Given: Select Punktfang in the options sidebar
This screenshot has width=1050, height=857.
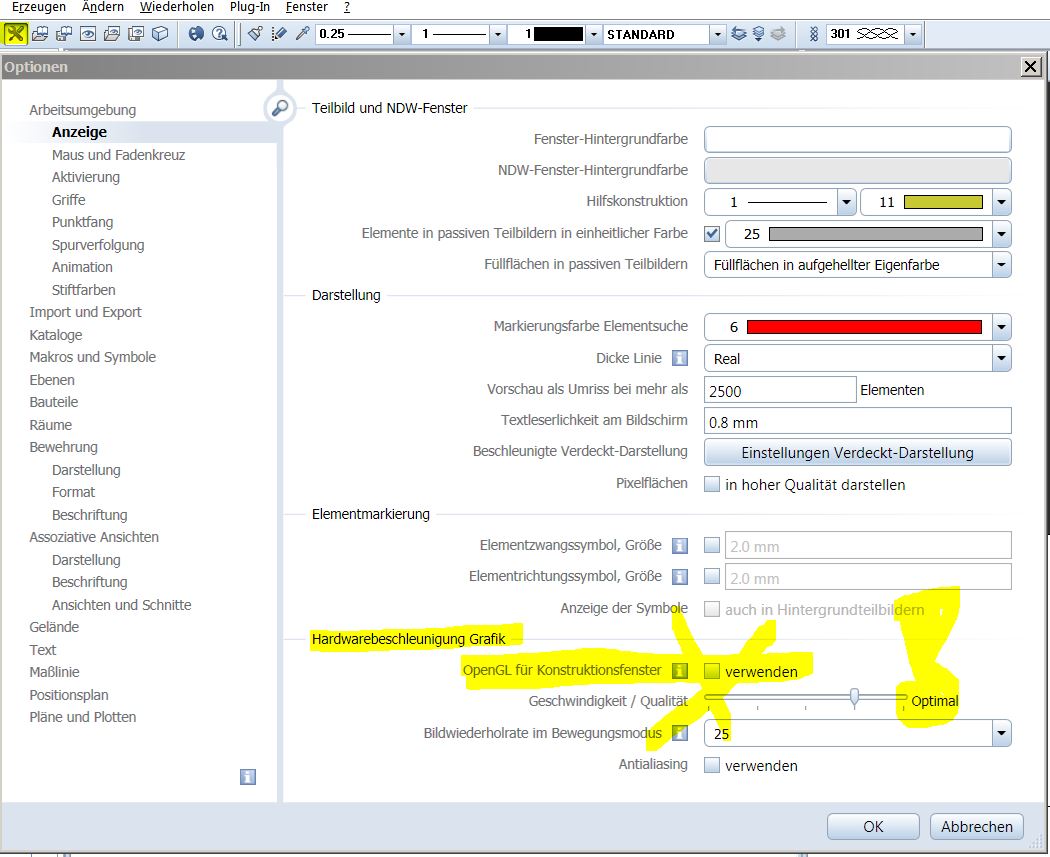Looking at the screenshot, I should point(82,222).
